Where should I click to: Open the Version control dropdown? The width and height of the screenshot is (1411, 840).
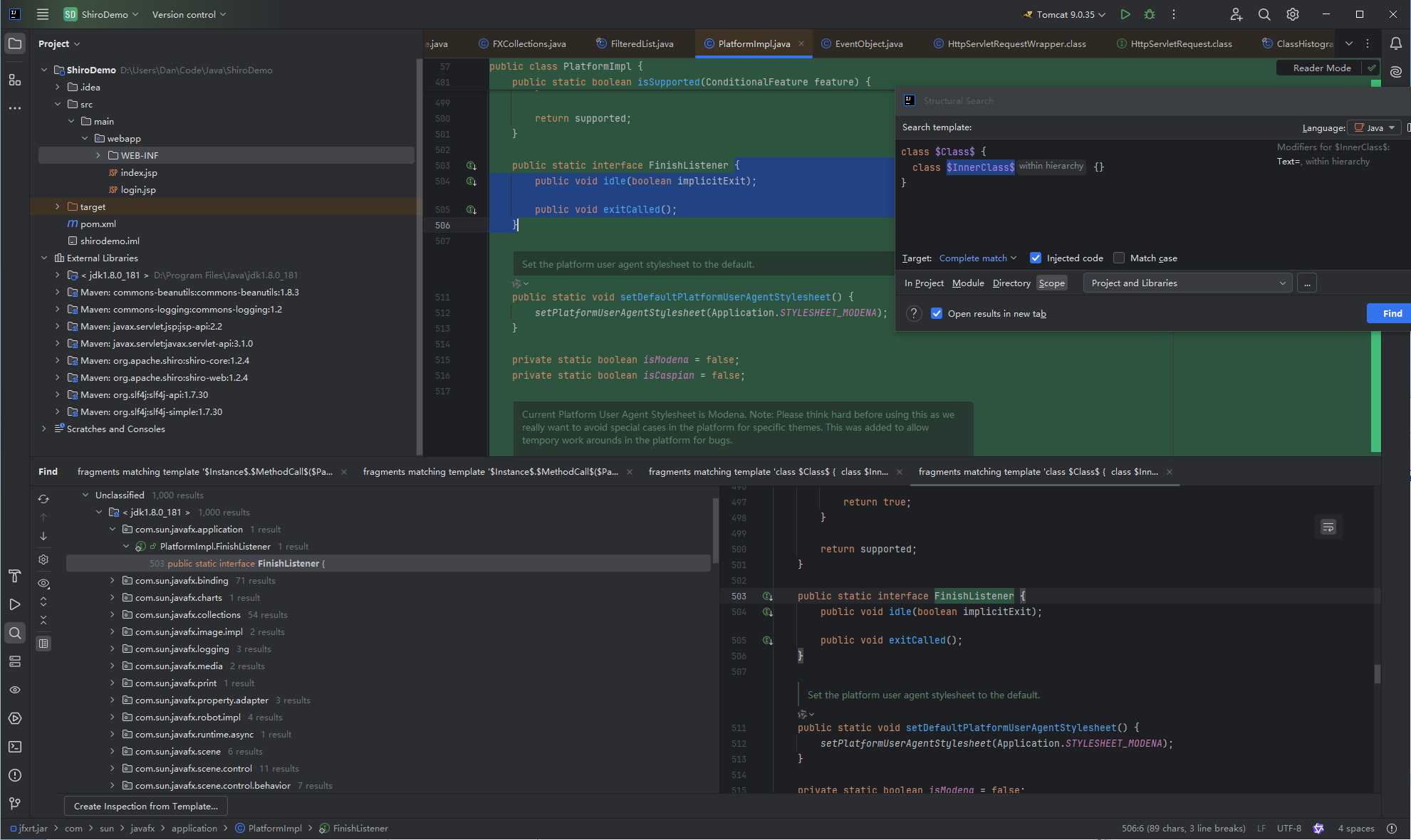189,14
